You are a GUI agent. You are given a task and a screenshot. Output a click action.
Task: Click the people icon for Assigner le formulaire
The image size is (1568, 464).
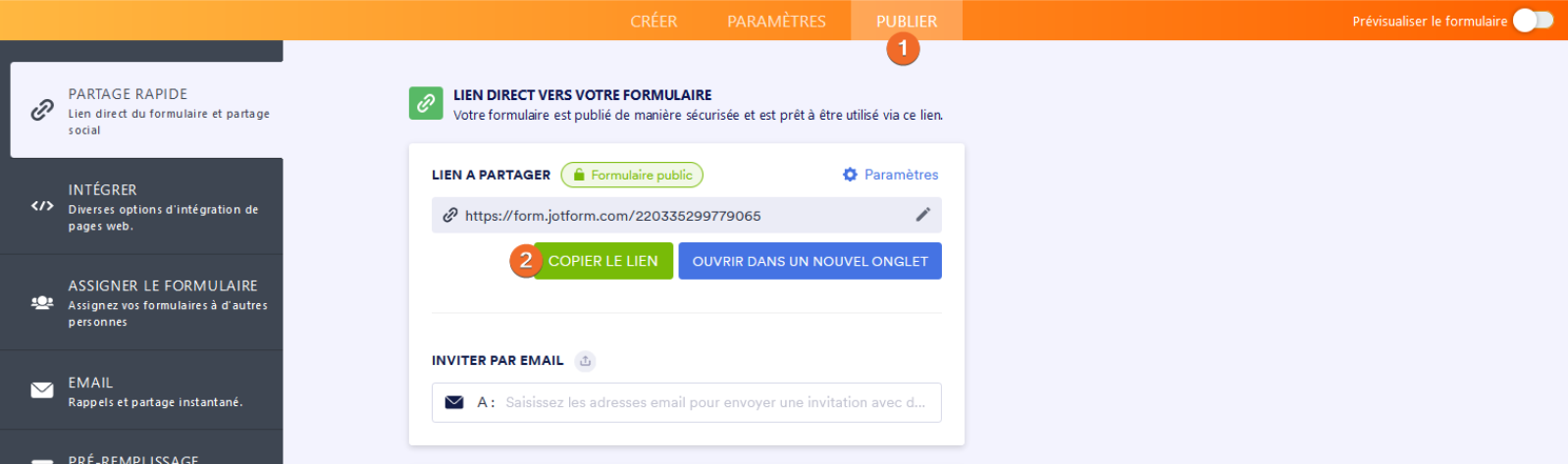[x=42, y=302]
